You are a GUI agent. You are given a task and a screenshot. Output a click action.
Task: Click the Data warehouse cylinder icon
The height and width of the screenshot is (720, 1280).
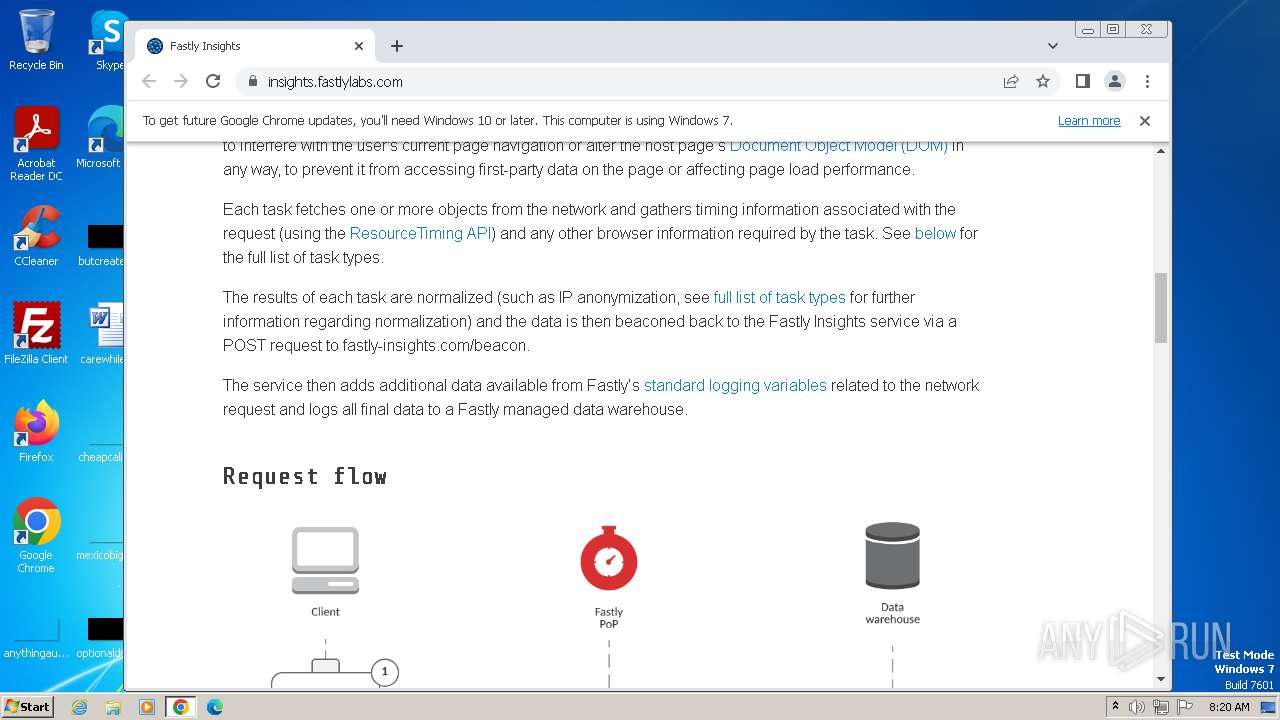[892, 556]
